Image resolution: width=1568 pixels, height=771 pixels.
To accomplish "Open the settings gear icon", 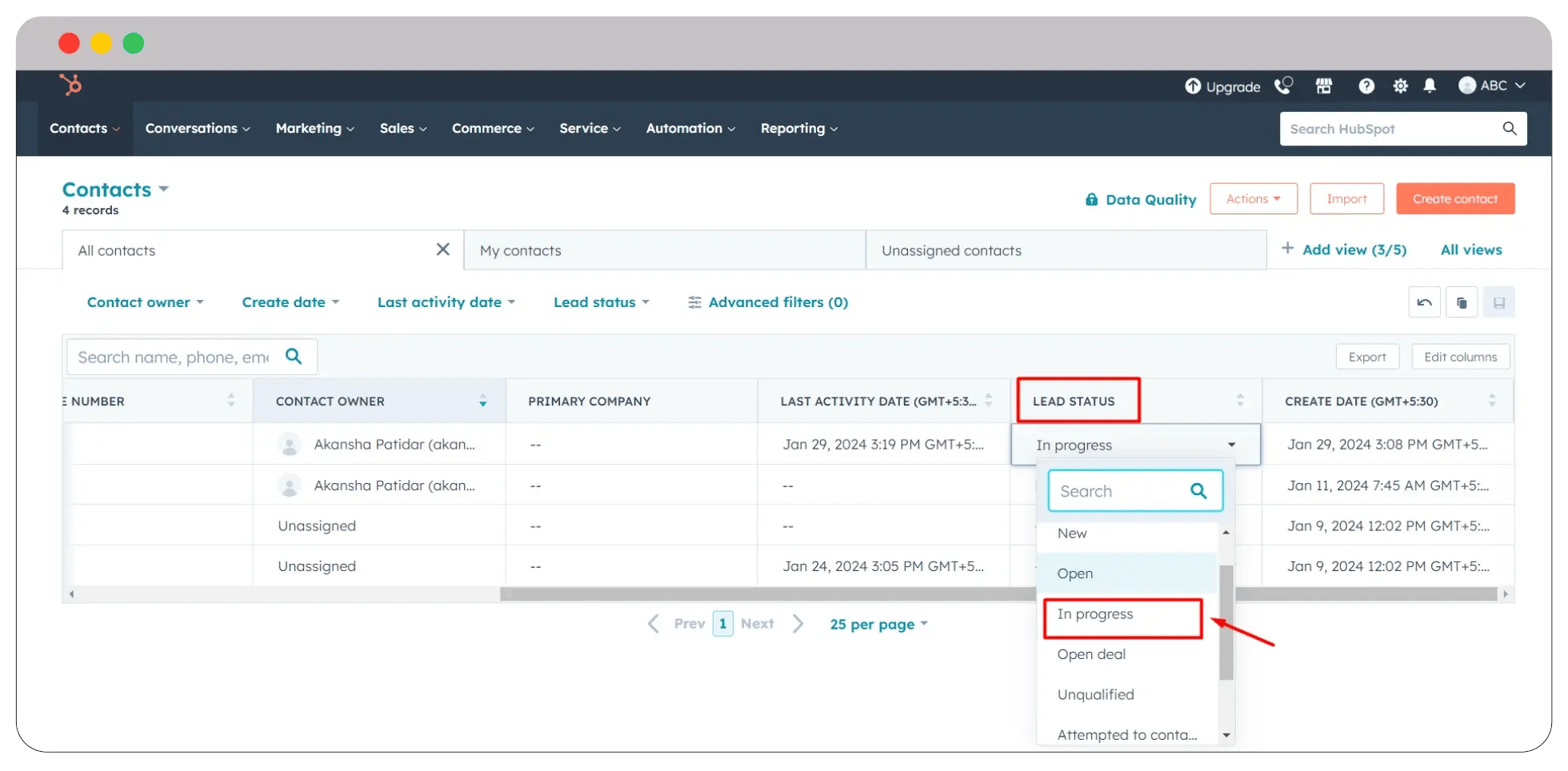I will pos(1400,86).
